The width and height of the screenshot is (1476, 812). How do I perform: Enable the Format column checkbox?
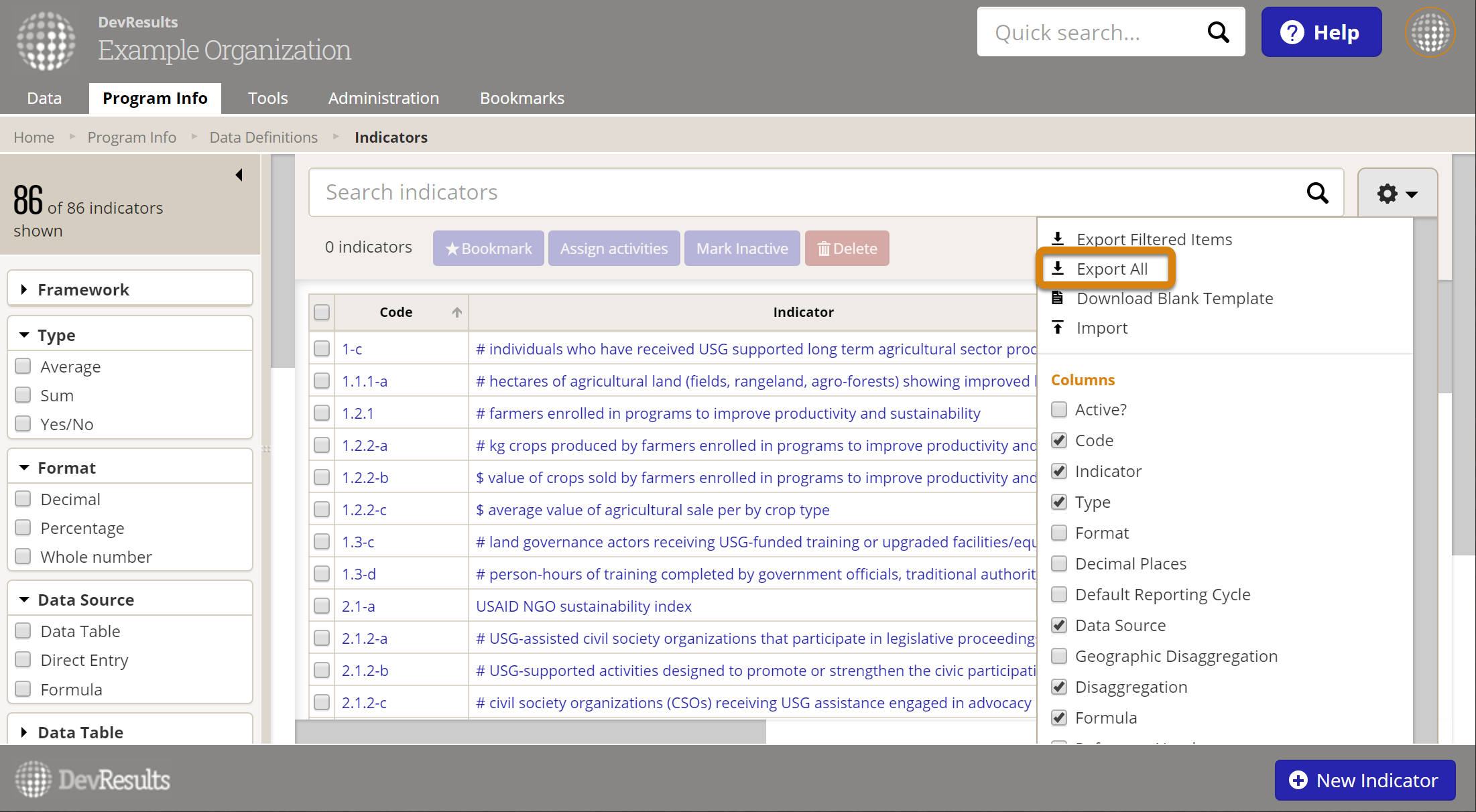point(1059,533)
